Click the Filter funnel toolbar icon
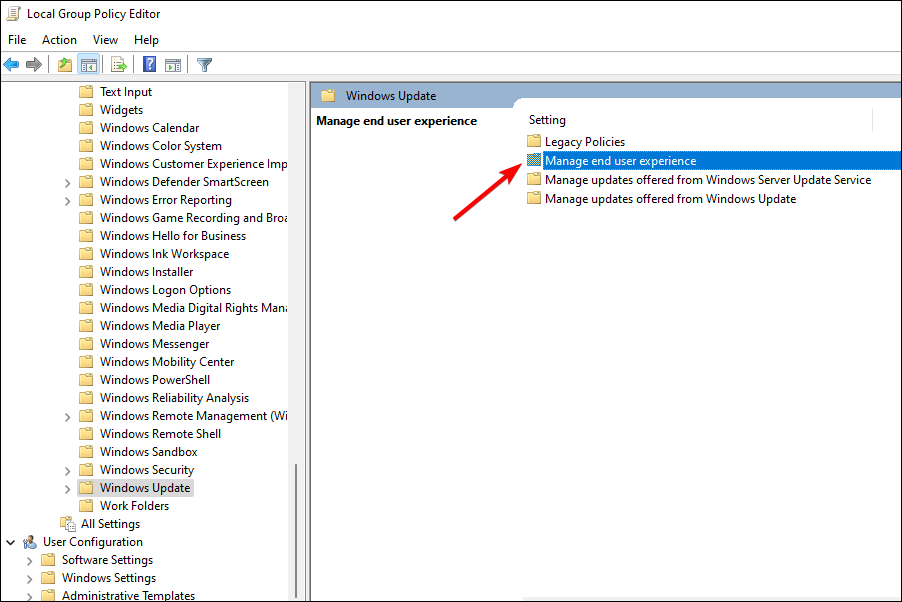This screenshot has height=602, width=902. point(204,64)
